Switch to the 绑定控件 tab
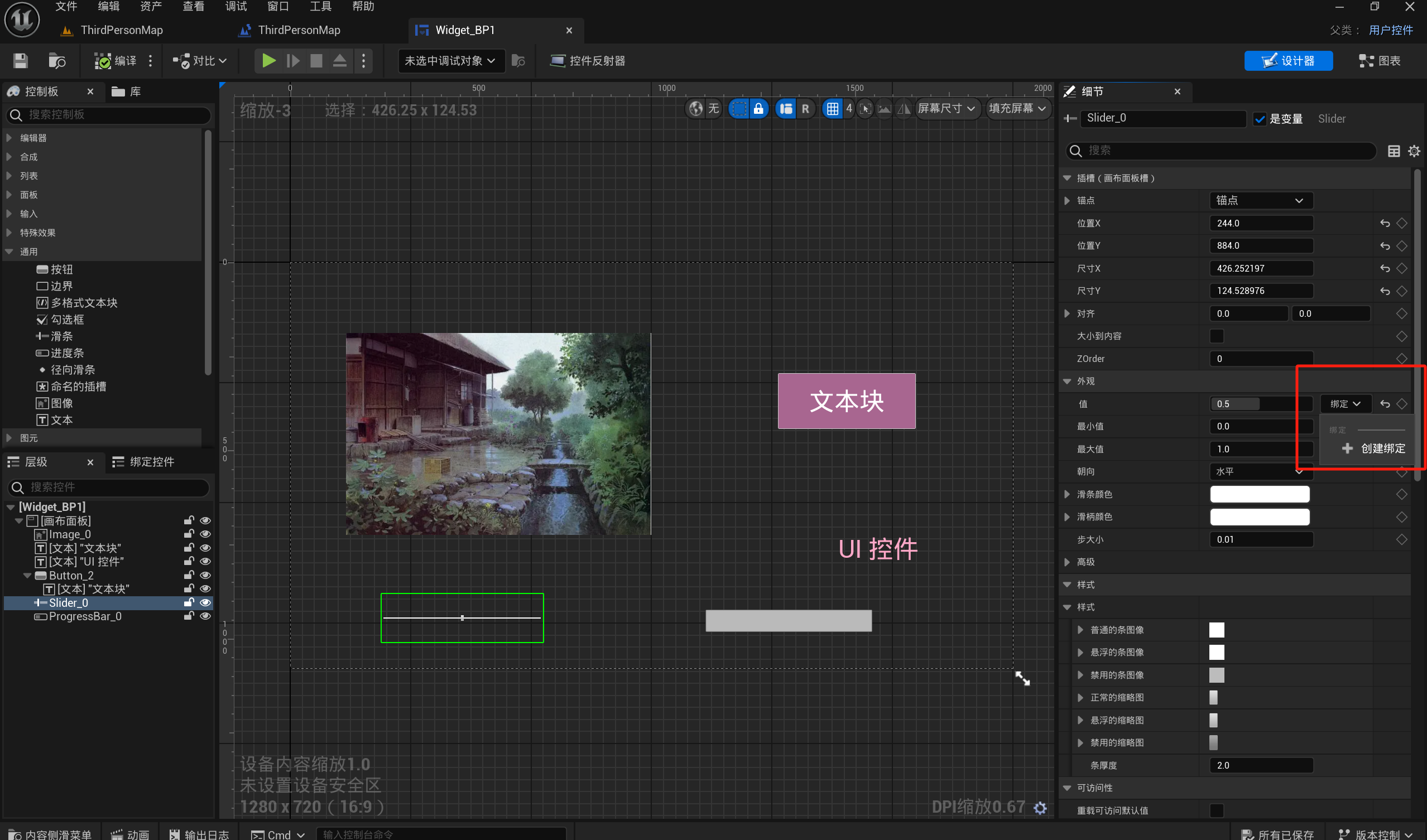This screenshot has width=1427, height=840. pyautogui.click(x=143, y=462)
